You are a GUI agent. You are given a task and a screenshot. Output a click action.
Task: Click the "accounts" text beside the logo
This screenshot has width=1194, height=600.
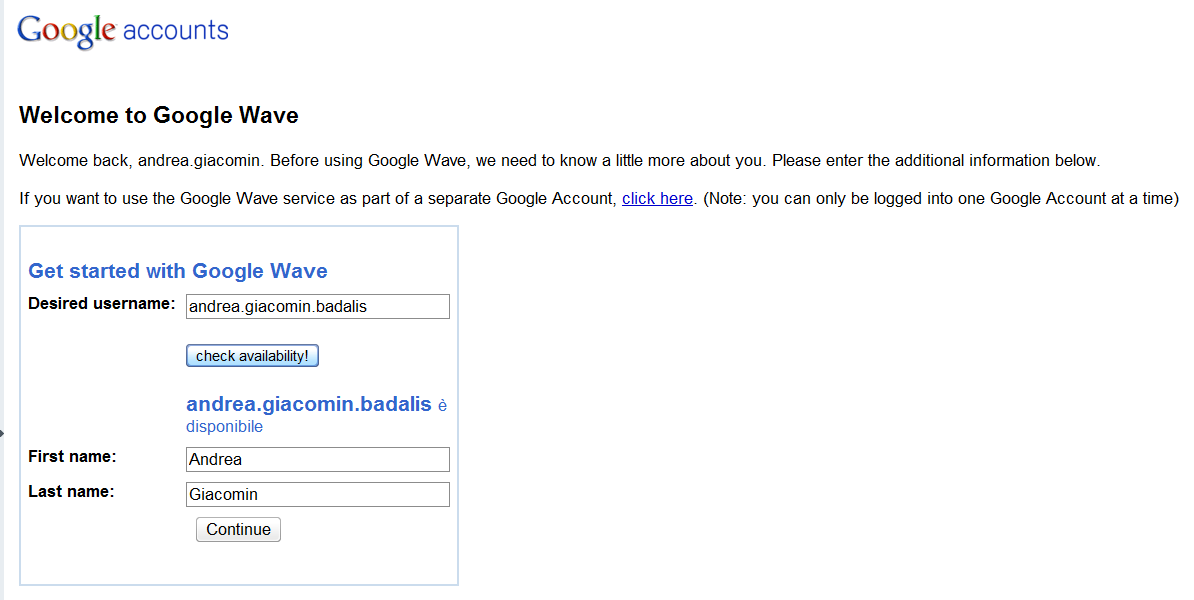(x=175, y=30)
